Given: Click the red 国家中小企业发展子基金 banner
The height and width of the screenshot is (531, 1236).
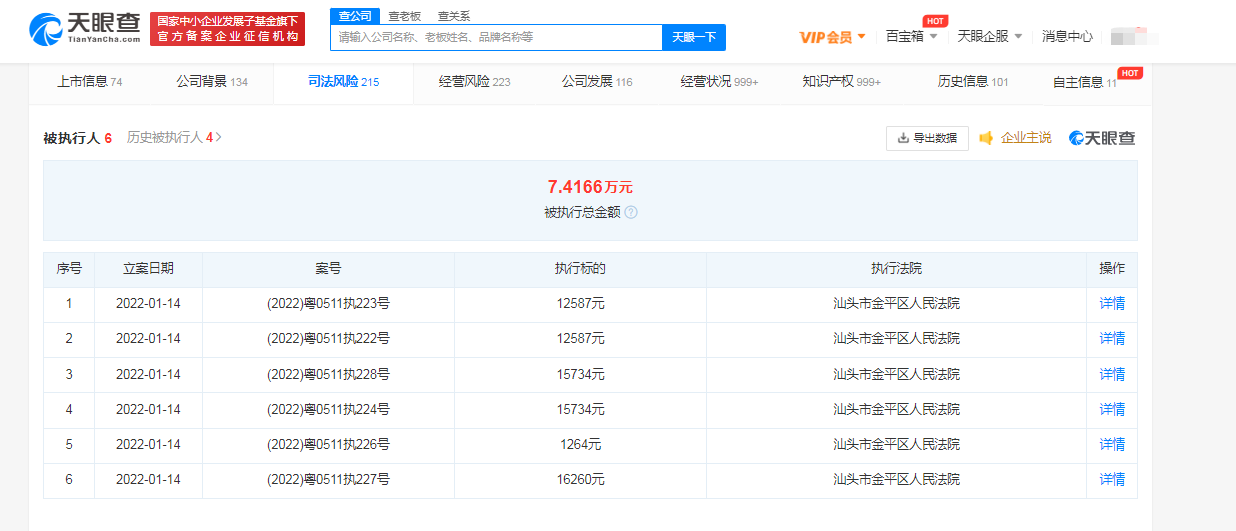Looking at the screenshot, I should (227, 29).
